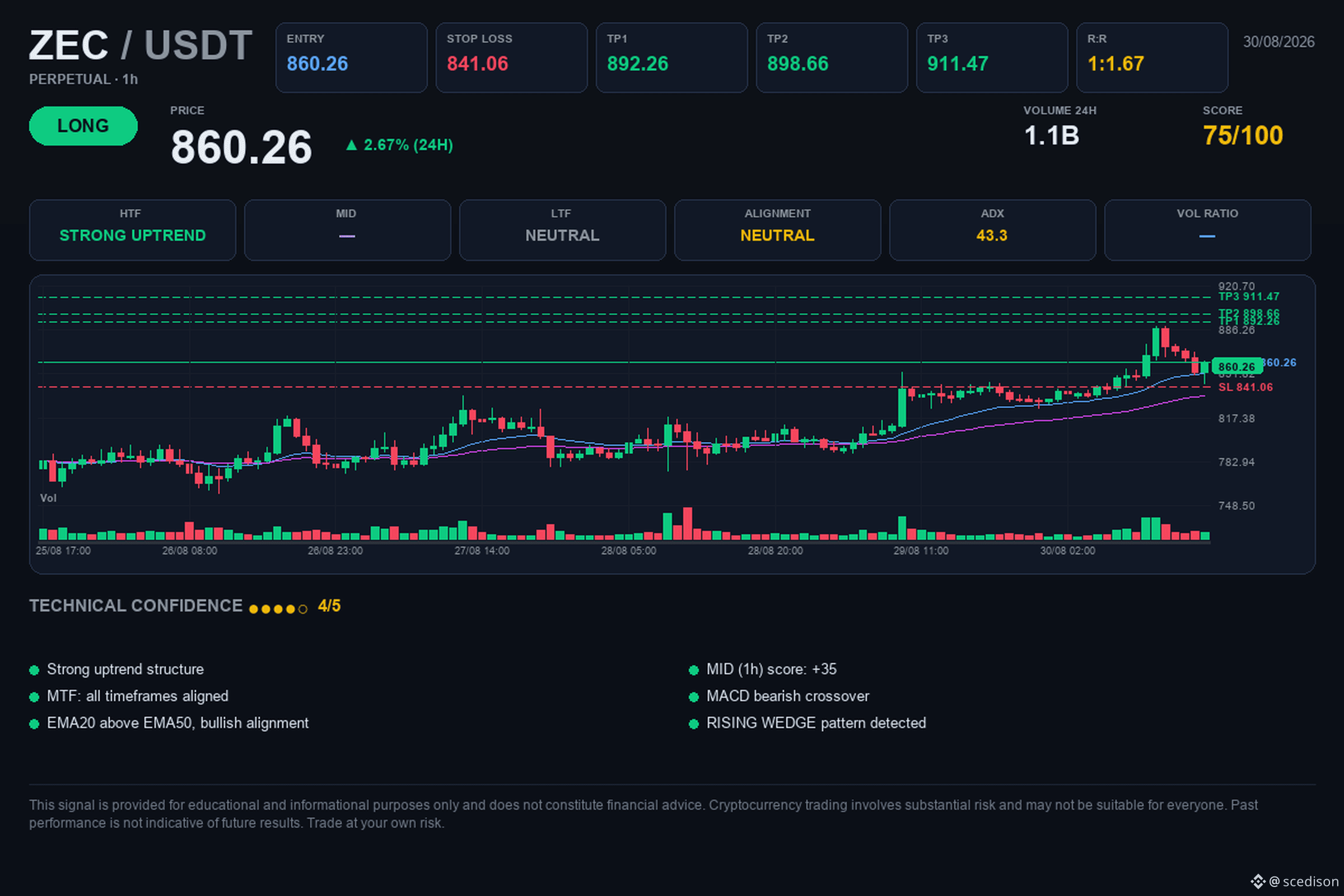Screen dimensions: 1344x896
Task: Click the 'MID (1h) score: +35' bullet text
Action: [x=772, y=670]
